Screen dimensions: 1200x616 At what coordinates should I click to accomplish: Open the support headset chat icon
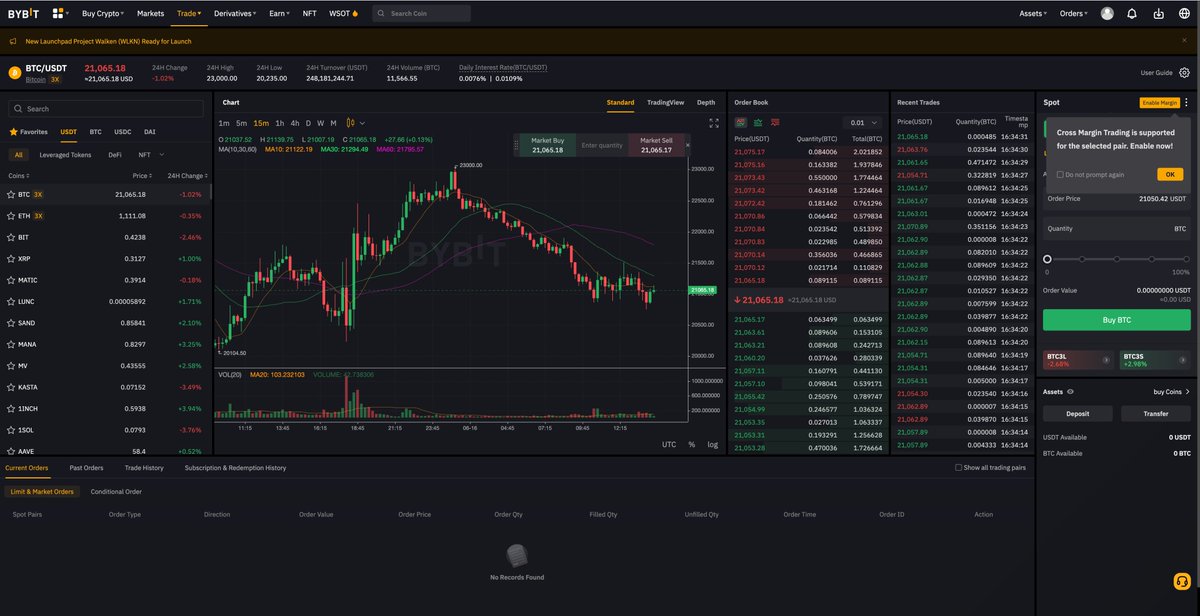tap(1181, 582)
